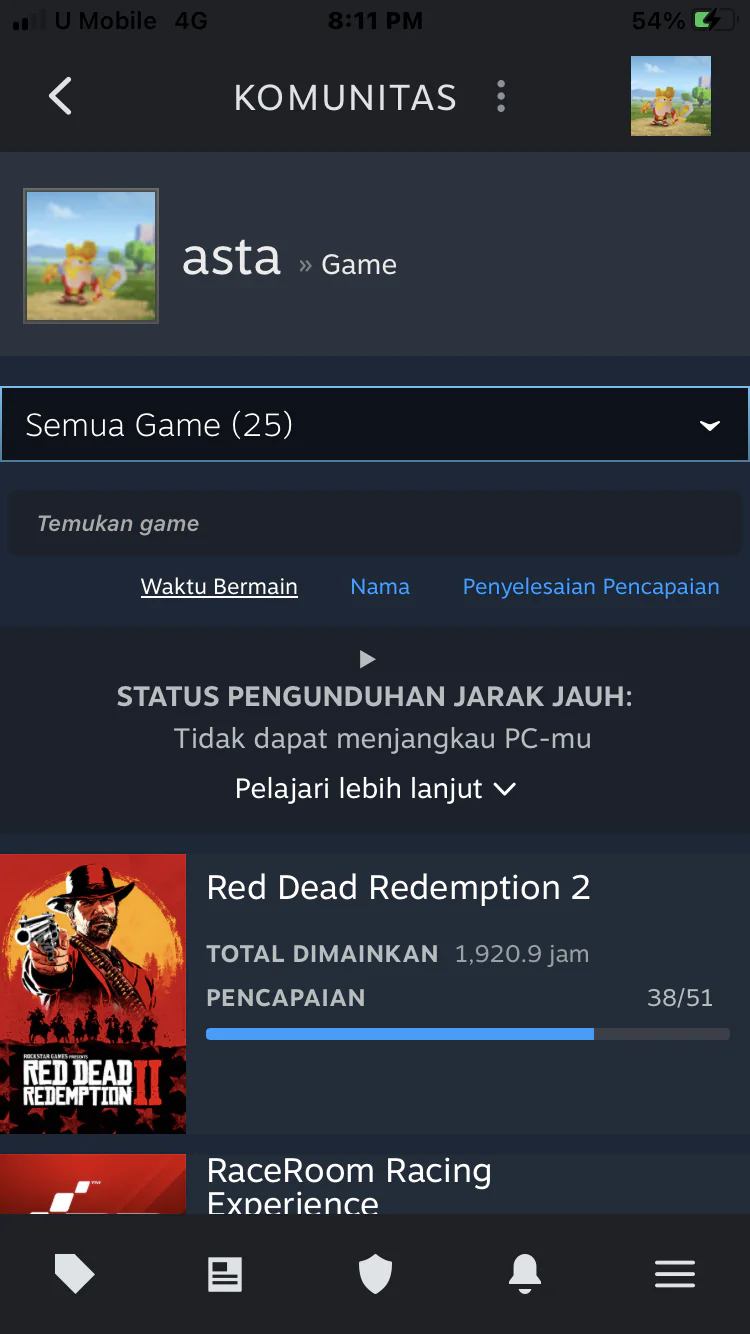Tap the back arrow icon

(x=60, y=97)
